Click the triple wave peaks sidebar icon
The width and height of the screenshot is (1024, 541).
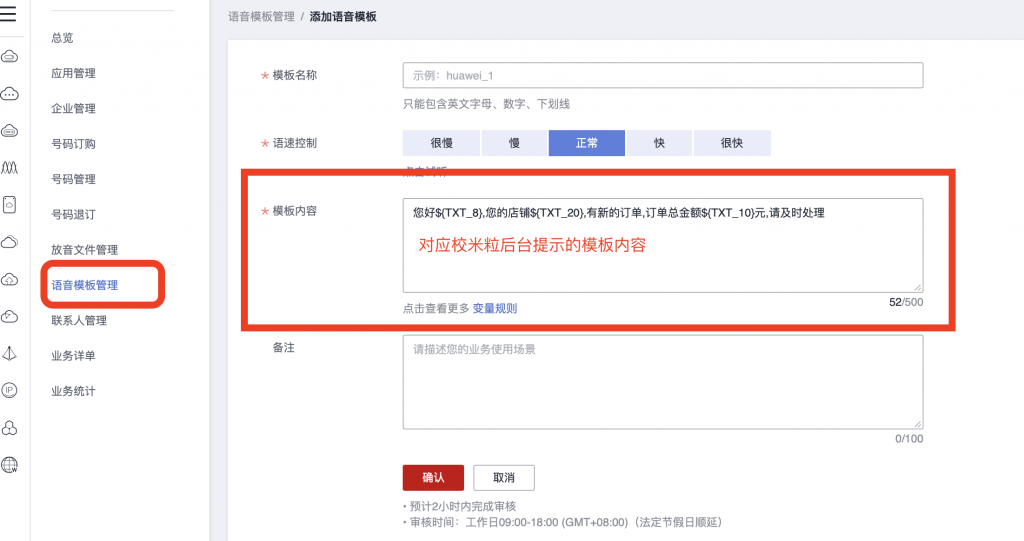tap(9, 168)
